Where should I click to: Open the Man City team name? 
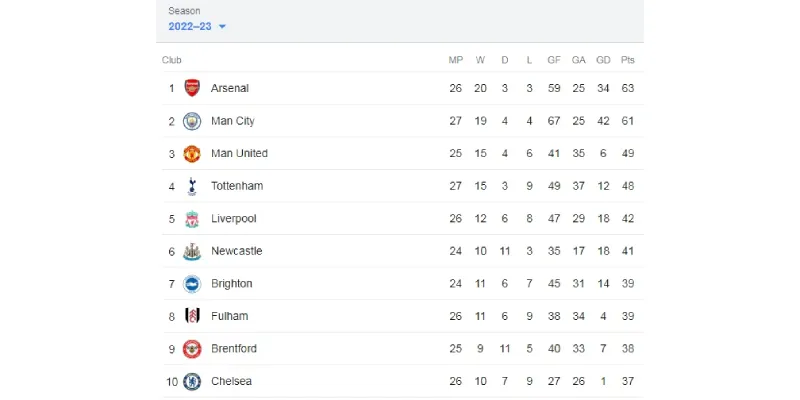(233, 121)
